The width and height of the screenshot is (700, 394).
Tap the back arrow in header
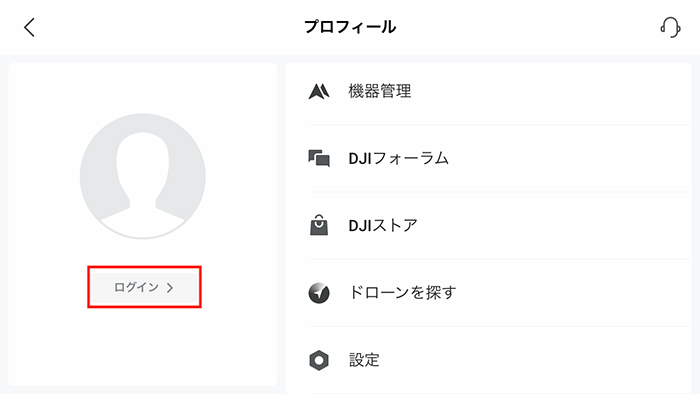(x=29, y=27)
